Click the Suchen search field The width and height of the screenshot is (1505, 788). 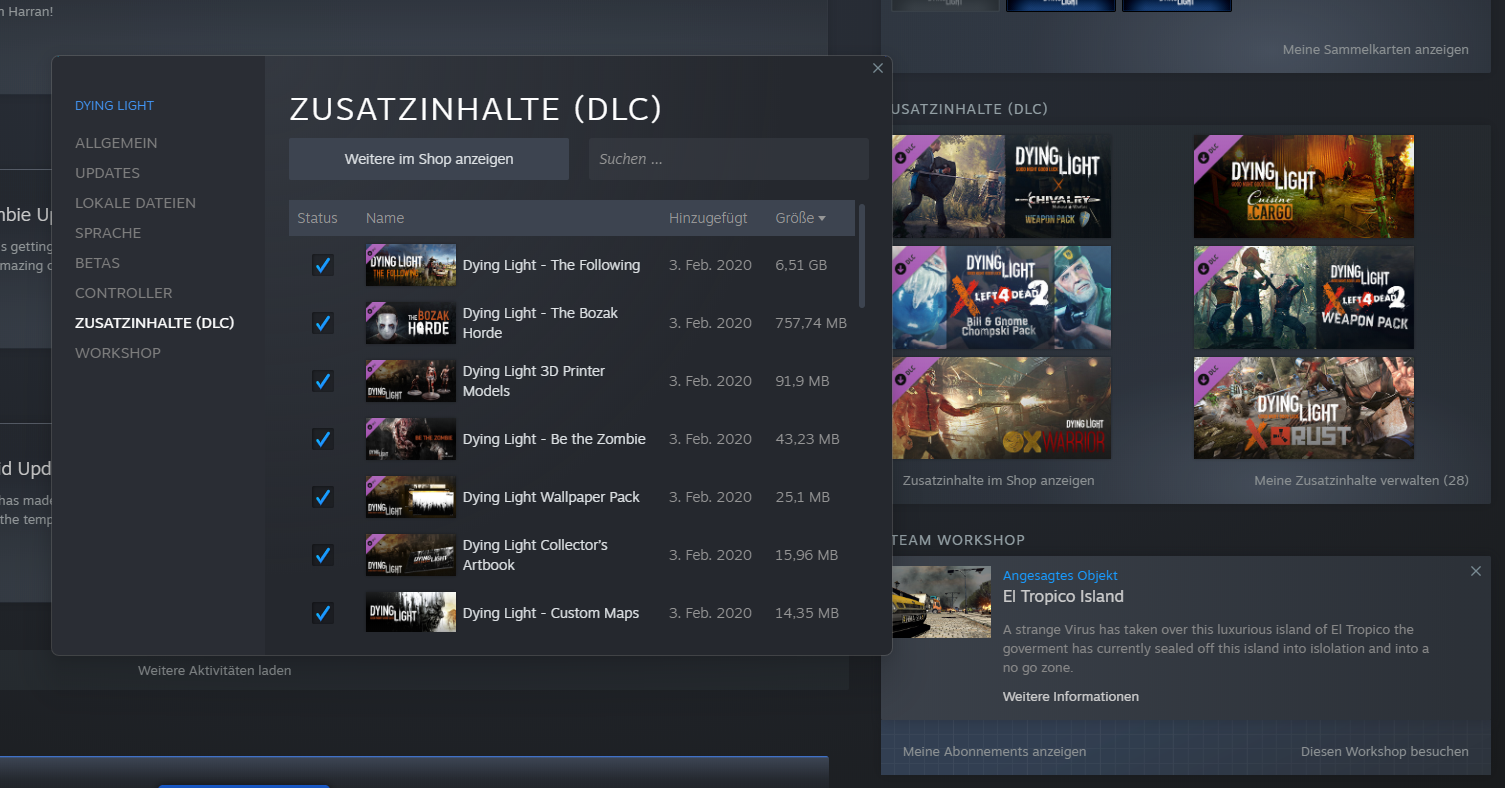[728, 158]
